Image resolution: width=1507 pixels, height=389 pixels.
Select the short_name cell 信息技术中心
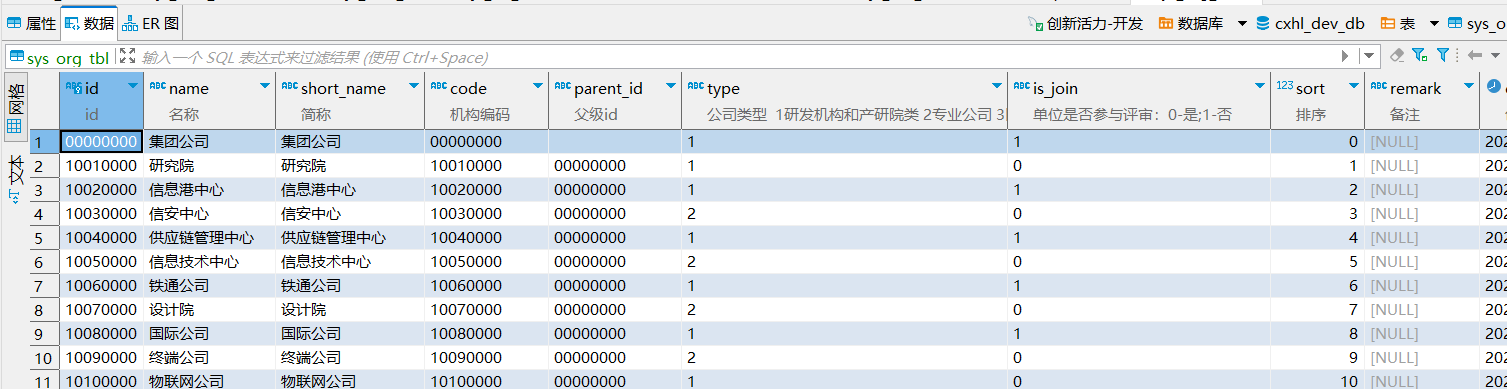[x=349, y=262]
